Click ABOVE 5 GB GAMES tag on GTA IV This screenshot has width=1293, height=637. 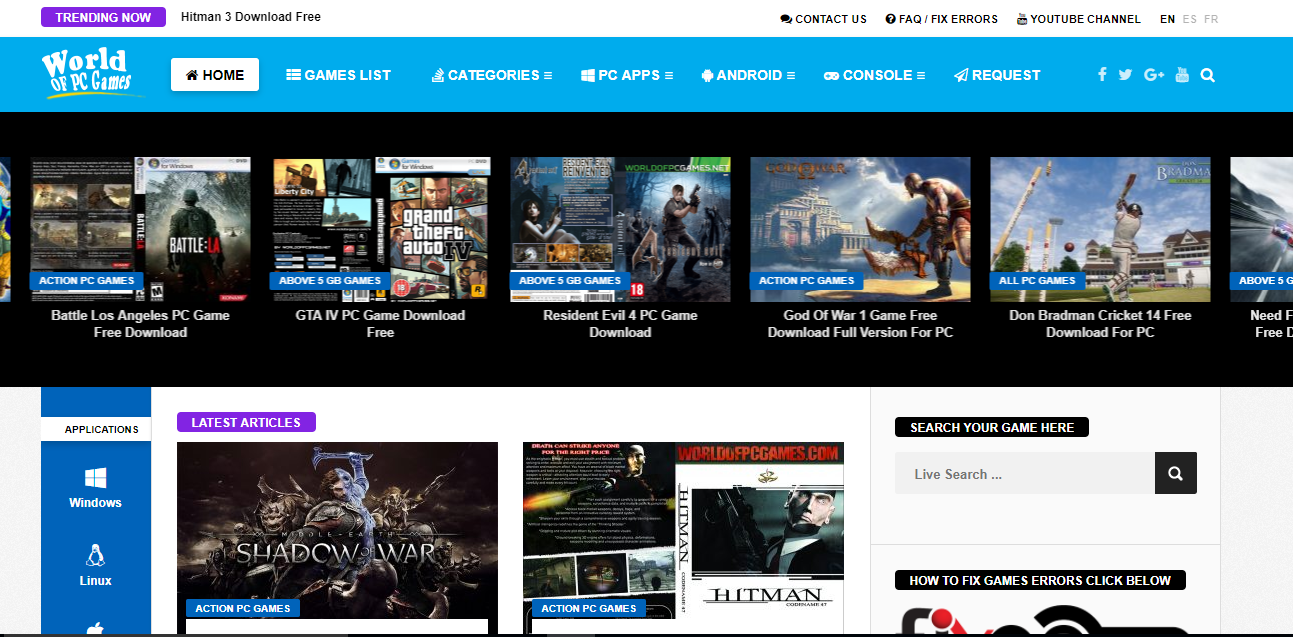click(330, 281)
